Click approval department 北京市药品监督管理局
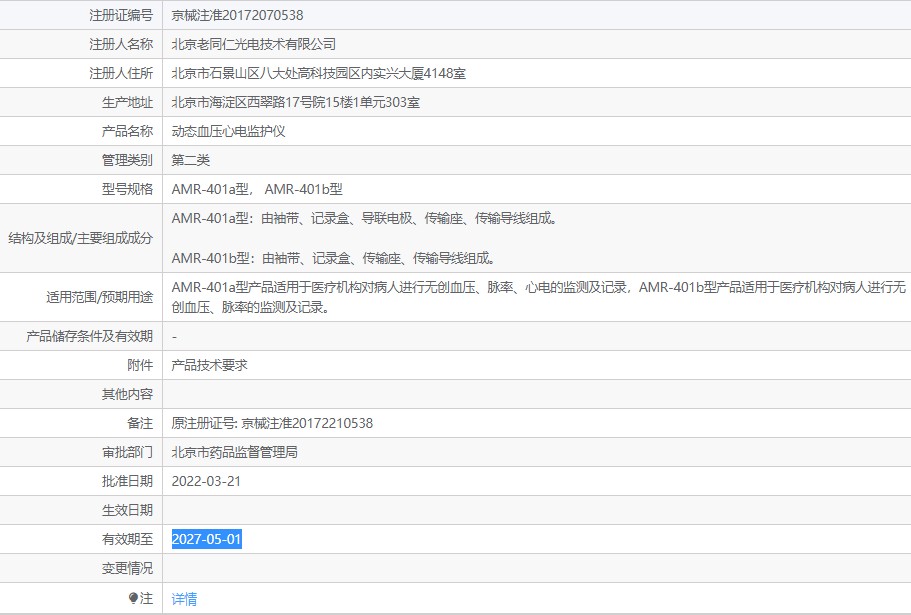The image size is (911, 615). [234, 452]
